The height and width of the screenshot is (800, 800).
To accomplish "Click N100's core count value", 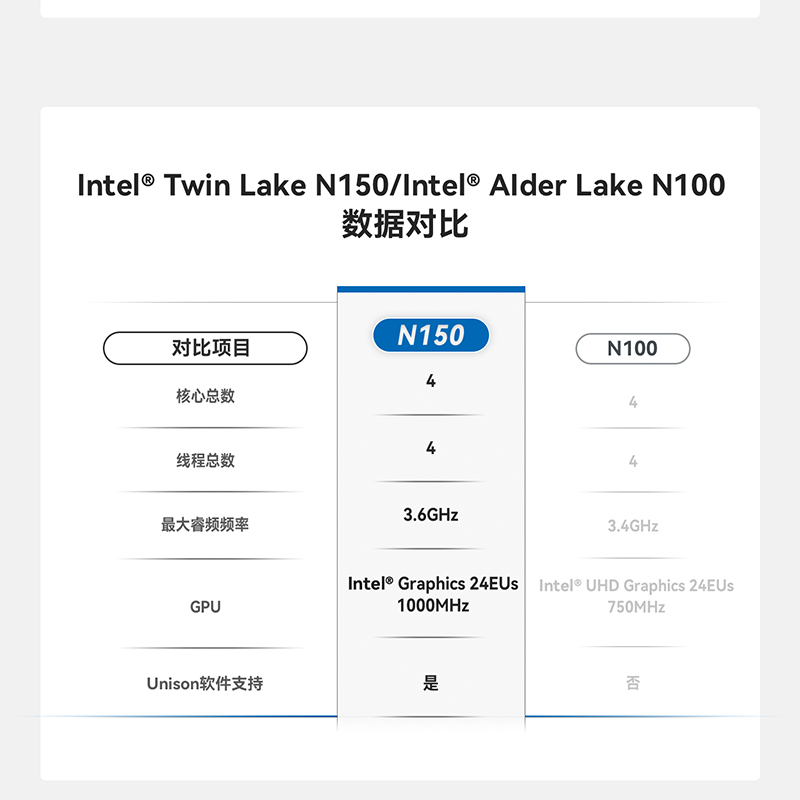I will pyautogui.click(x=633, y=402).
